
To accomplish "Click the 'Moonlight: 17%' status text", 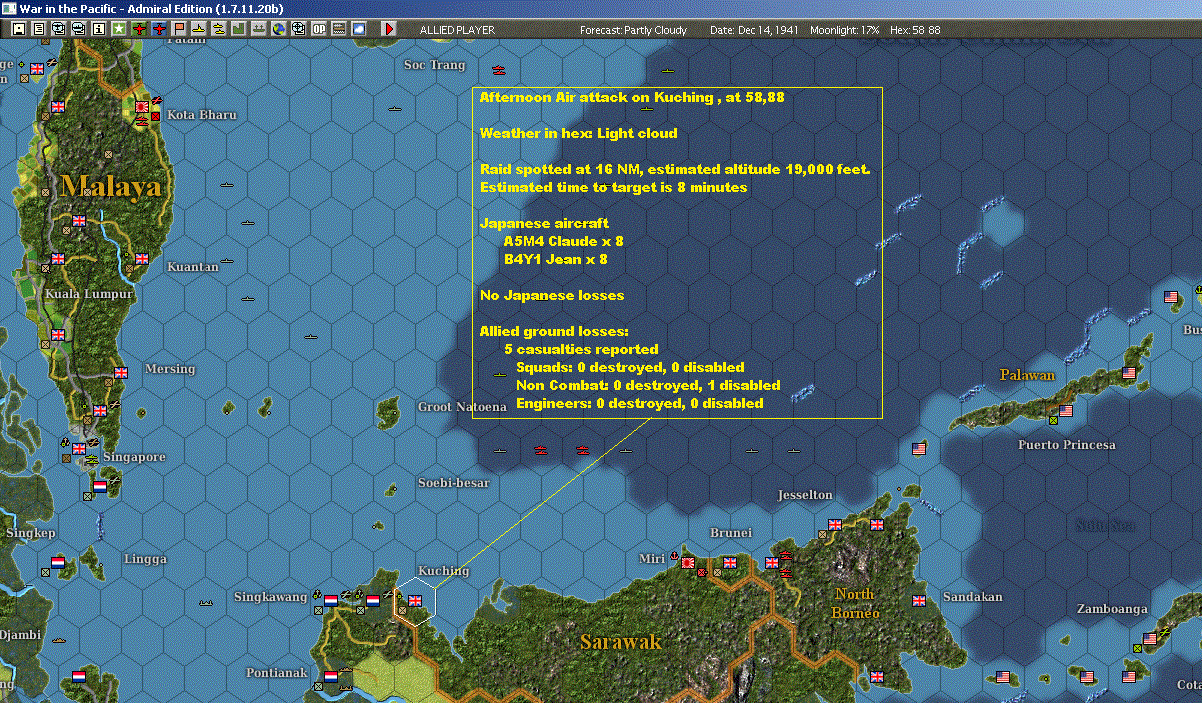I will (x=845, y=30).
